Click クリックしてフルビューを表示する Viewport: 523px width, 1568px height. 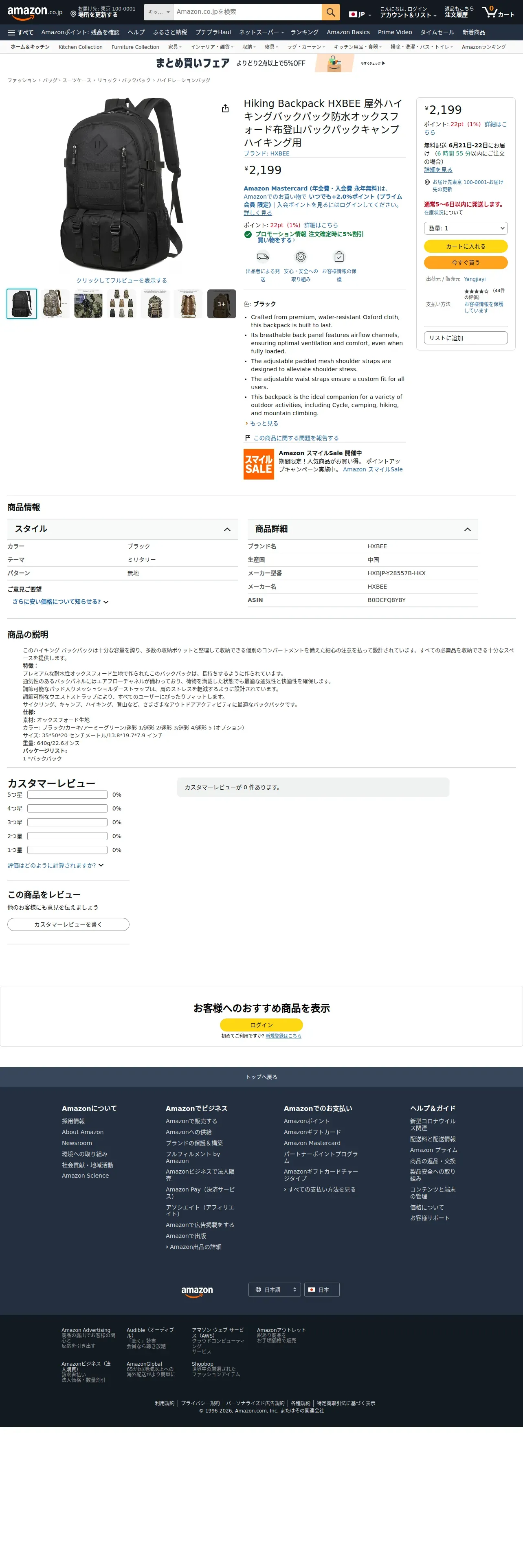coord(121,280)
